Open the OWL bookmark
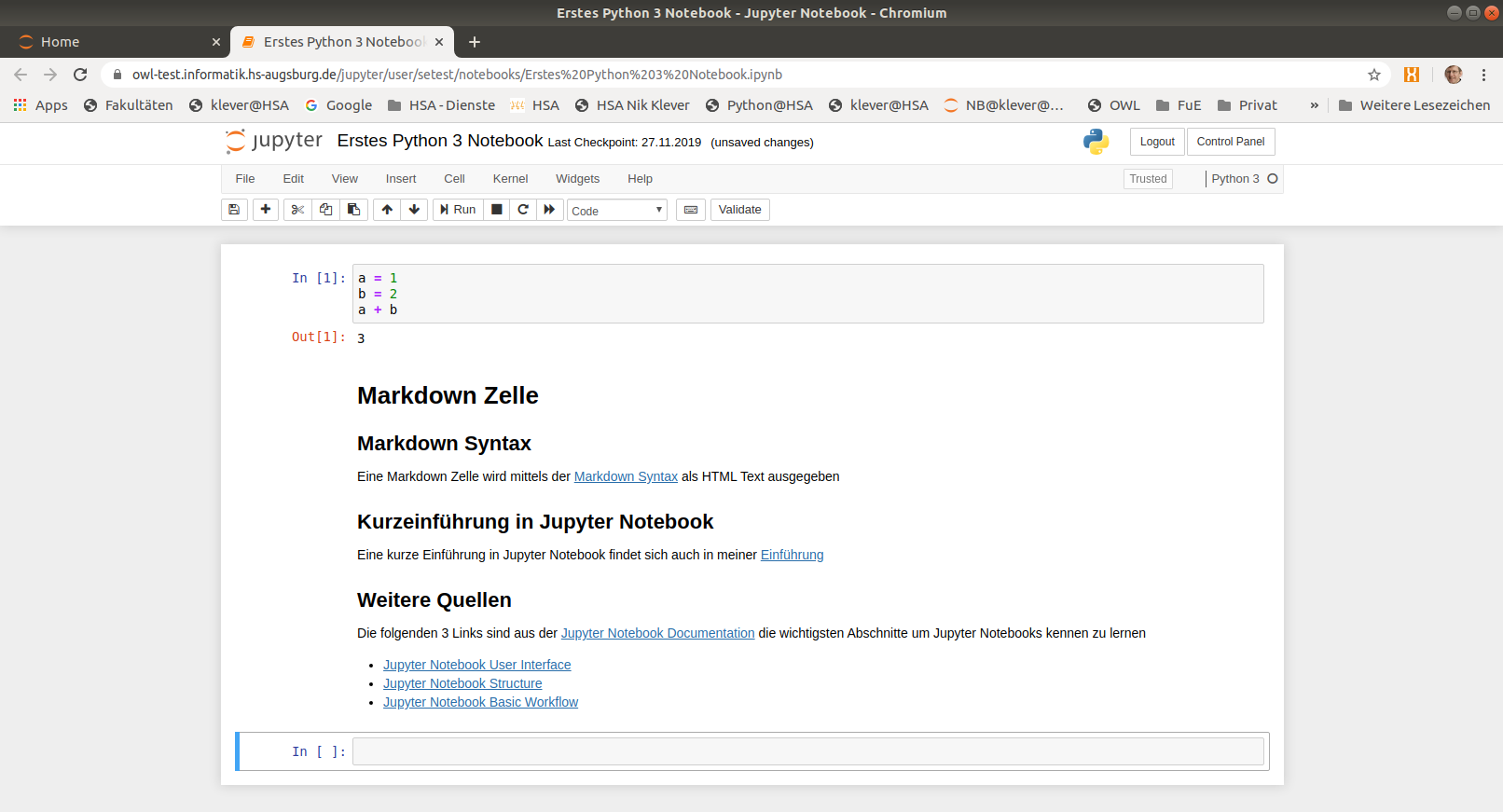 [1114, 105]
